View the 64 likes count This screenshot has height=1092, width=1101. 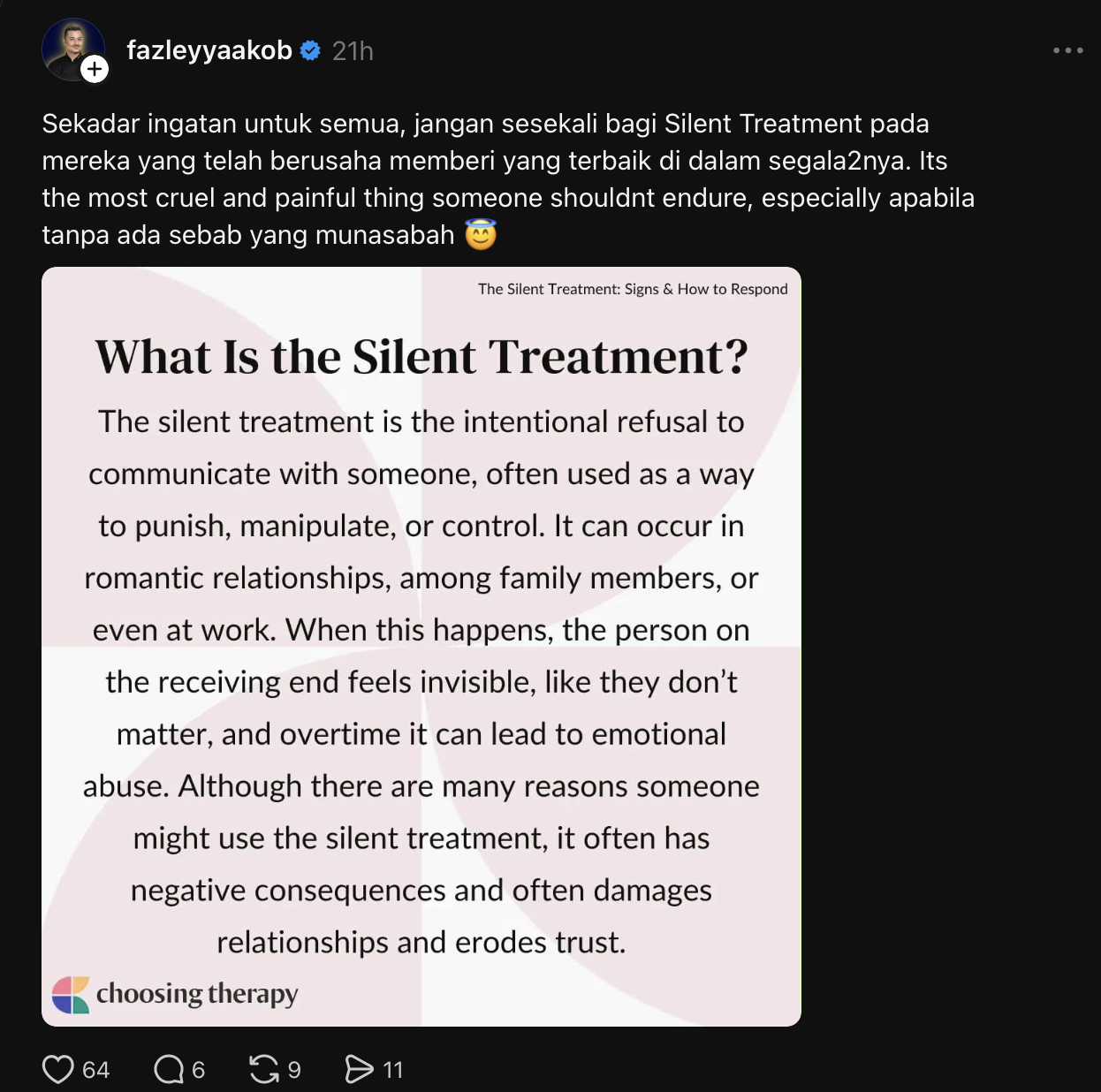coord(95,1070)
